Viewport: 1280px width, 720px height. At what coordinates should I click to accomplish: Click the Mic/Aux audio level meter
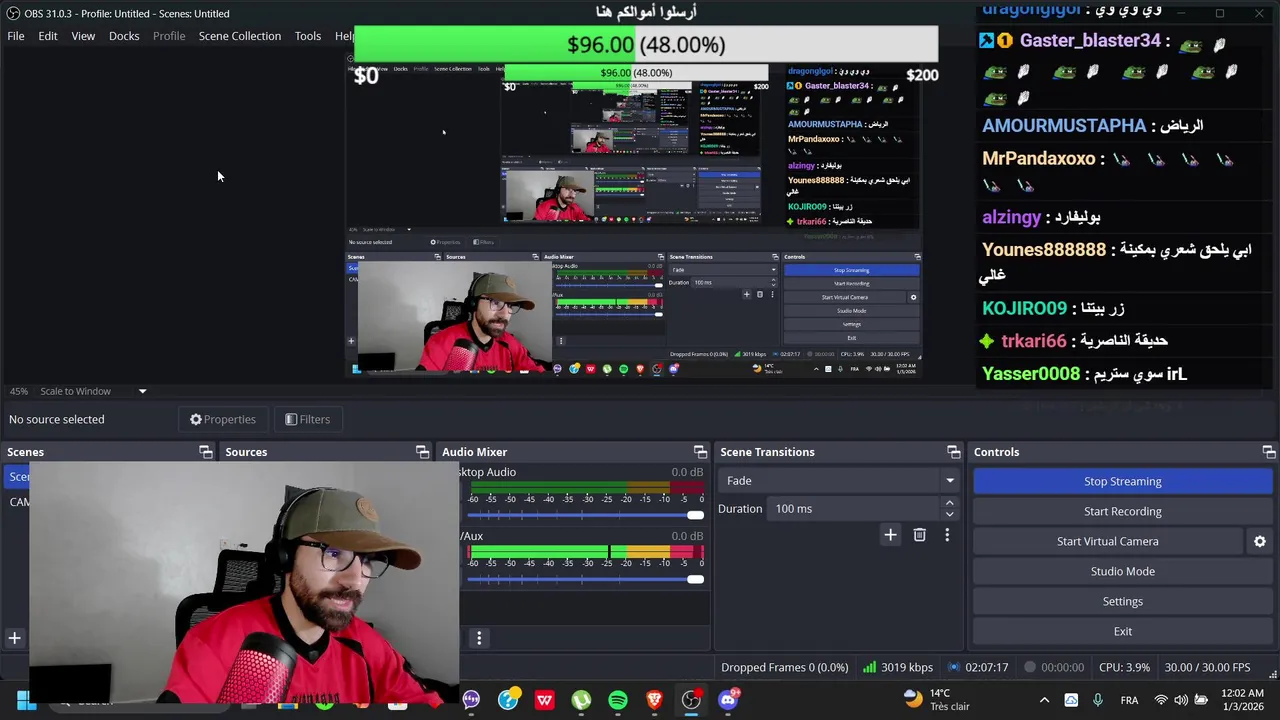[x=586, y=552]
